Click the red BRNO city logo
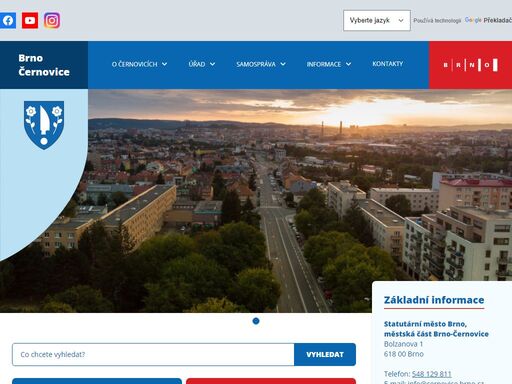 [x=470, y=65]
